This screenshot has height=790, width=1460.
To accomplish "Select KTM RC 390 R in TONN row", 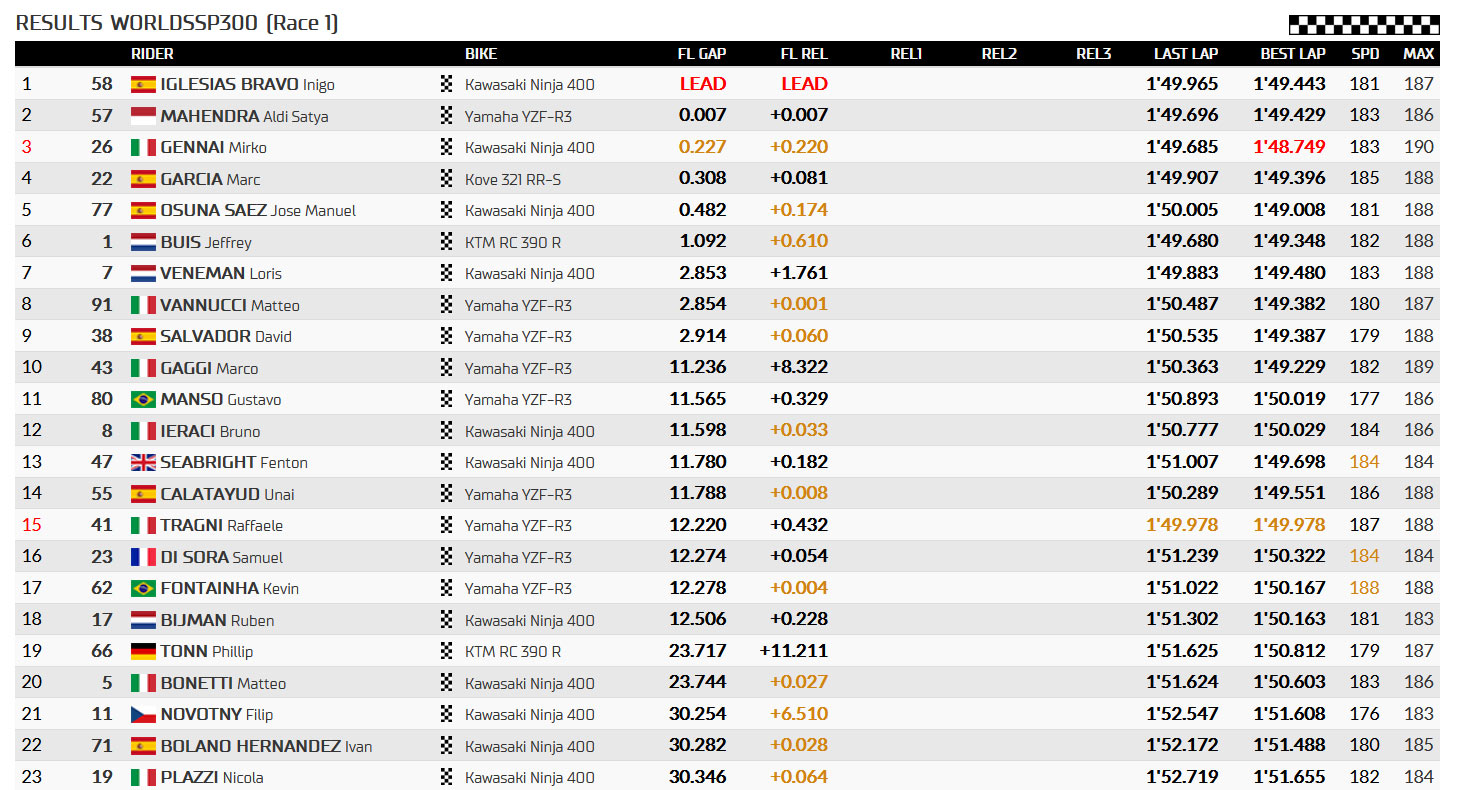I will coord(513,651).
